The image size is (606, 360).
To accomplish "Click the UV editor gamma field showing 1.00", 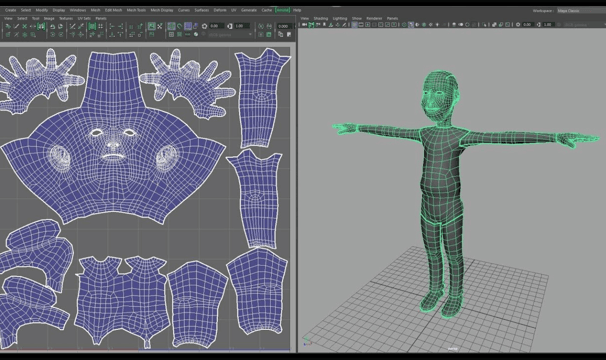I will [242, 26].
